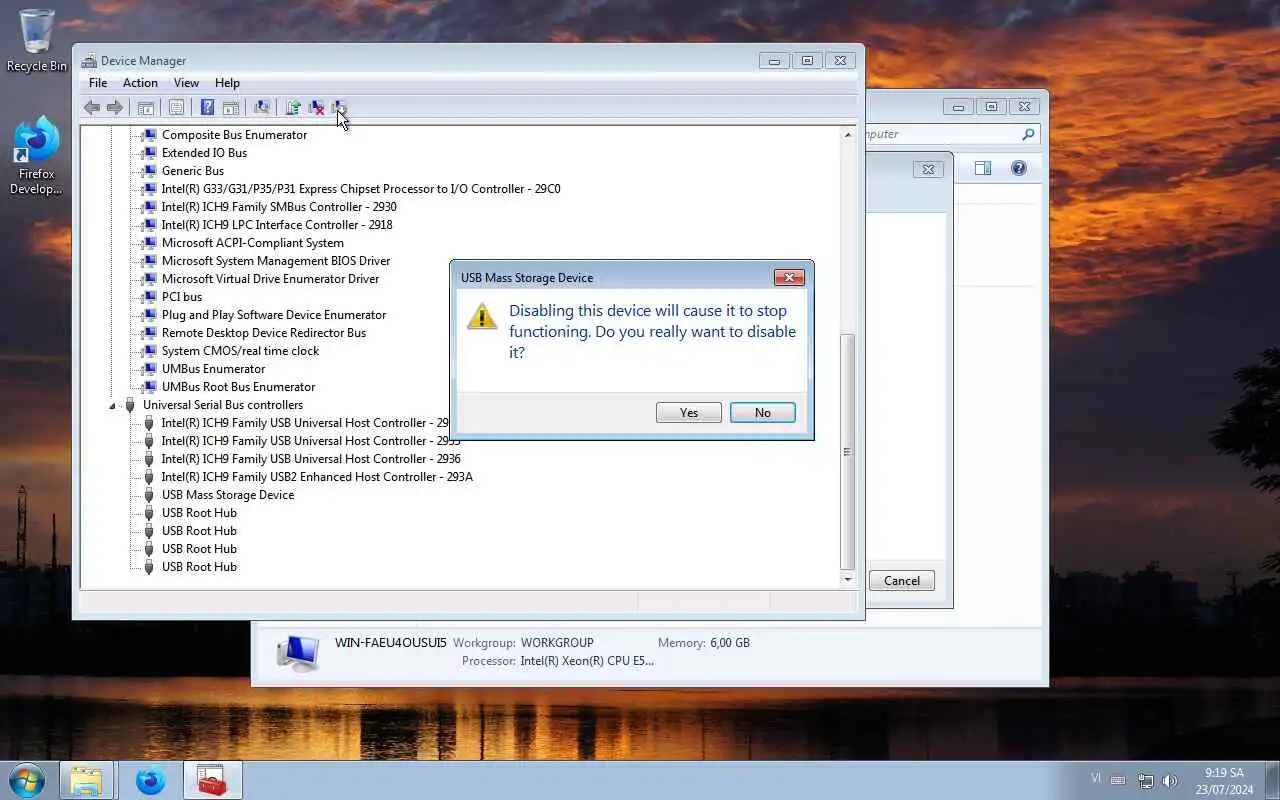Select System CMOS/real time clock

tap(241, 351)
